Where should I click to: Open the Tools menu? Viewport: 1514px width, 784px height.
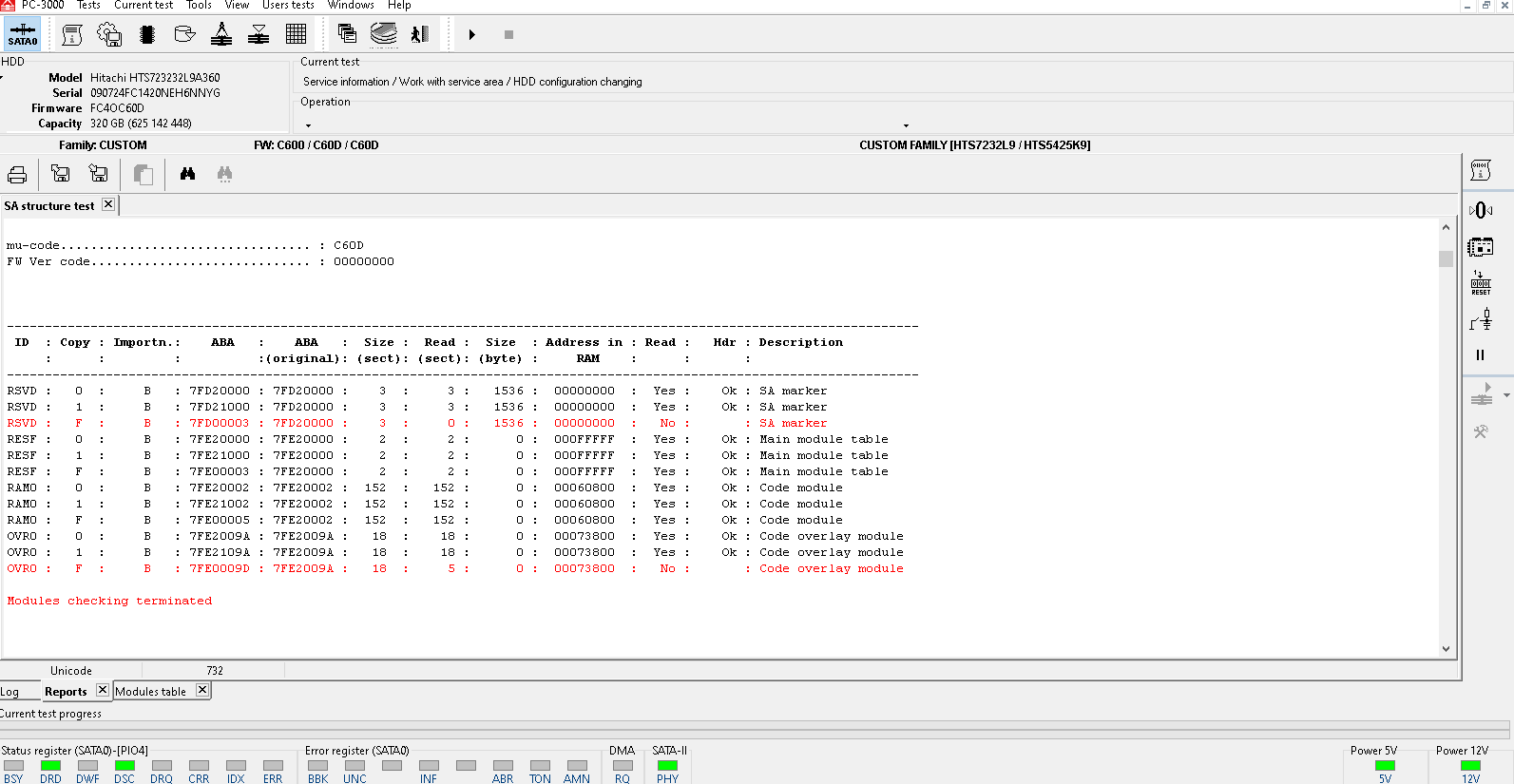tap(199, 6)
